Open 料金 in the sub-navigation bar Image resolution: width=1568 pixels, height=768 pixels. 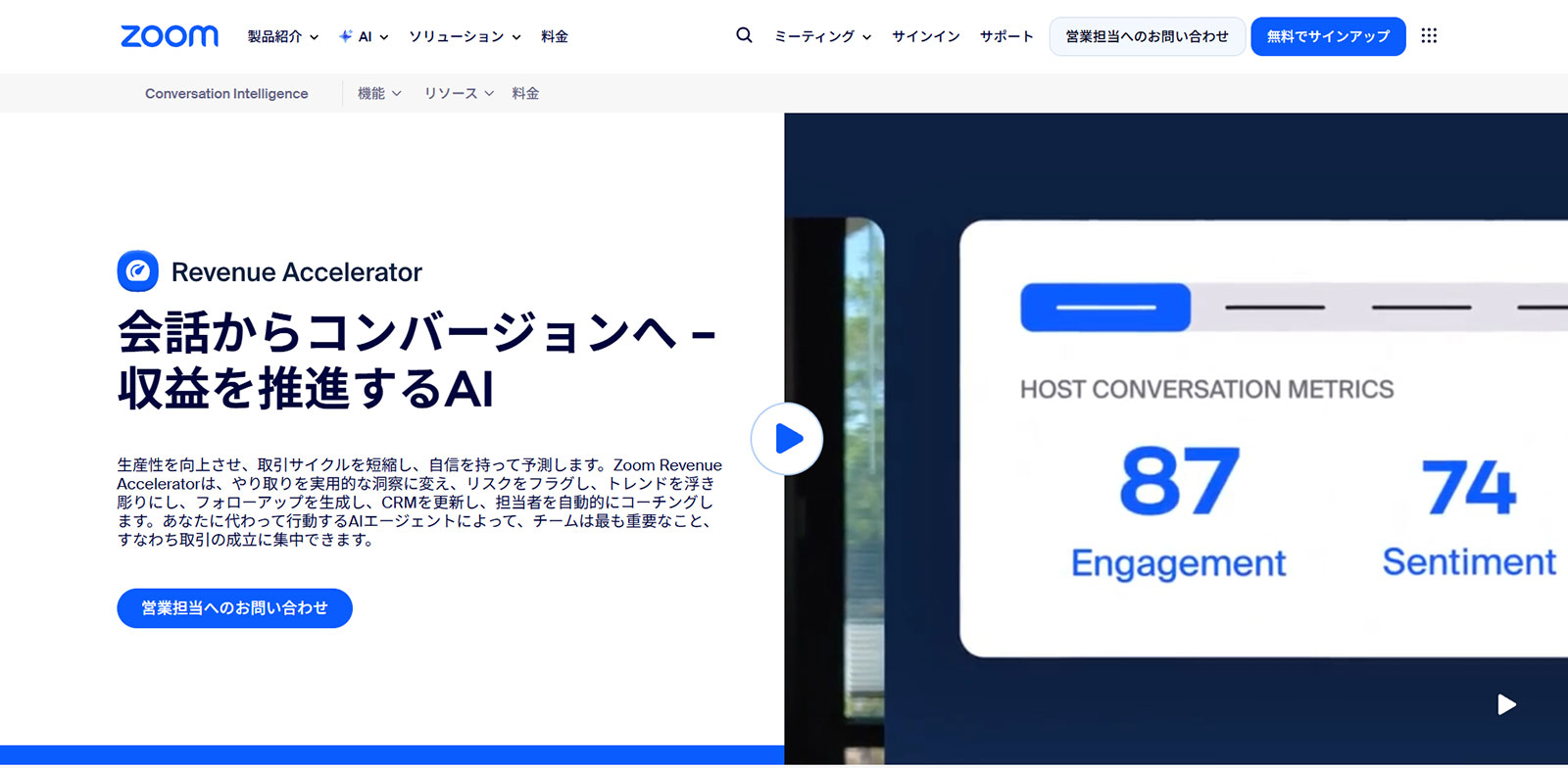525,93
